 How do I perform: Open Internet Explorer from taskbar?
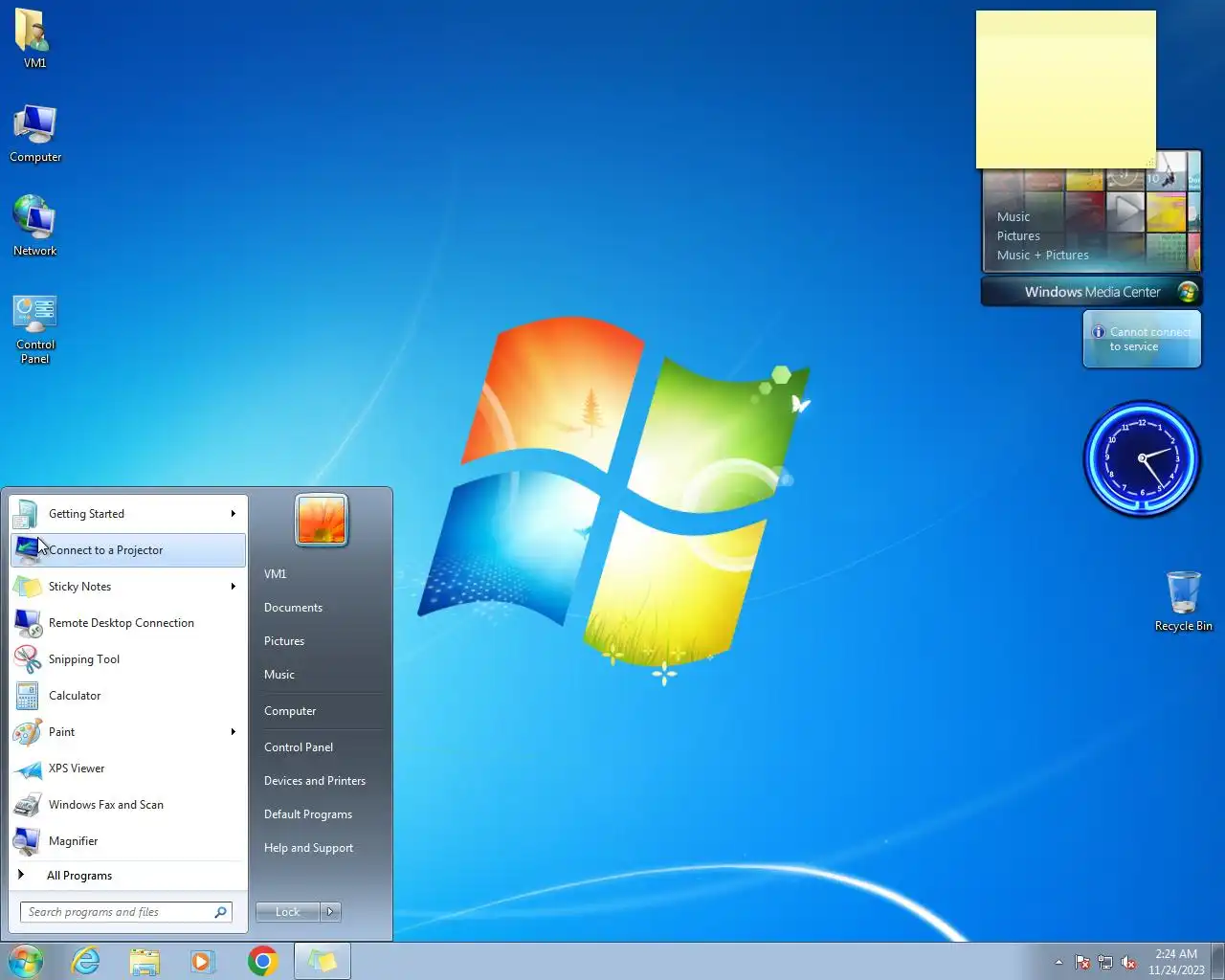[86, 961]
